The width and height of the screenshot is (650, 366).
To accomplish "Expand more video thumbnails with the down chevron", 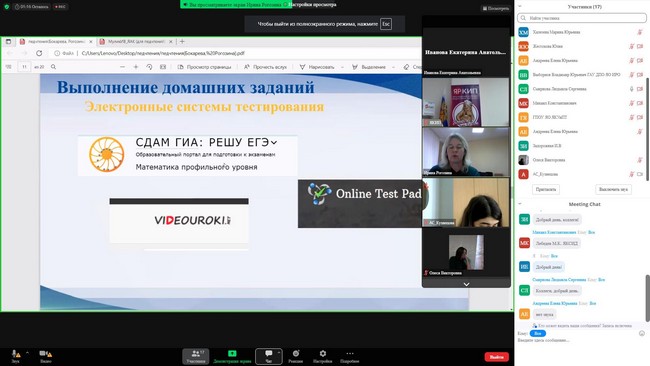I will [466, 284].
